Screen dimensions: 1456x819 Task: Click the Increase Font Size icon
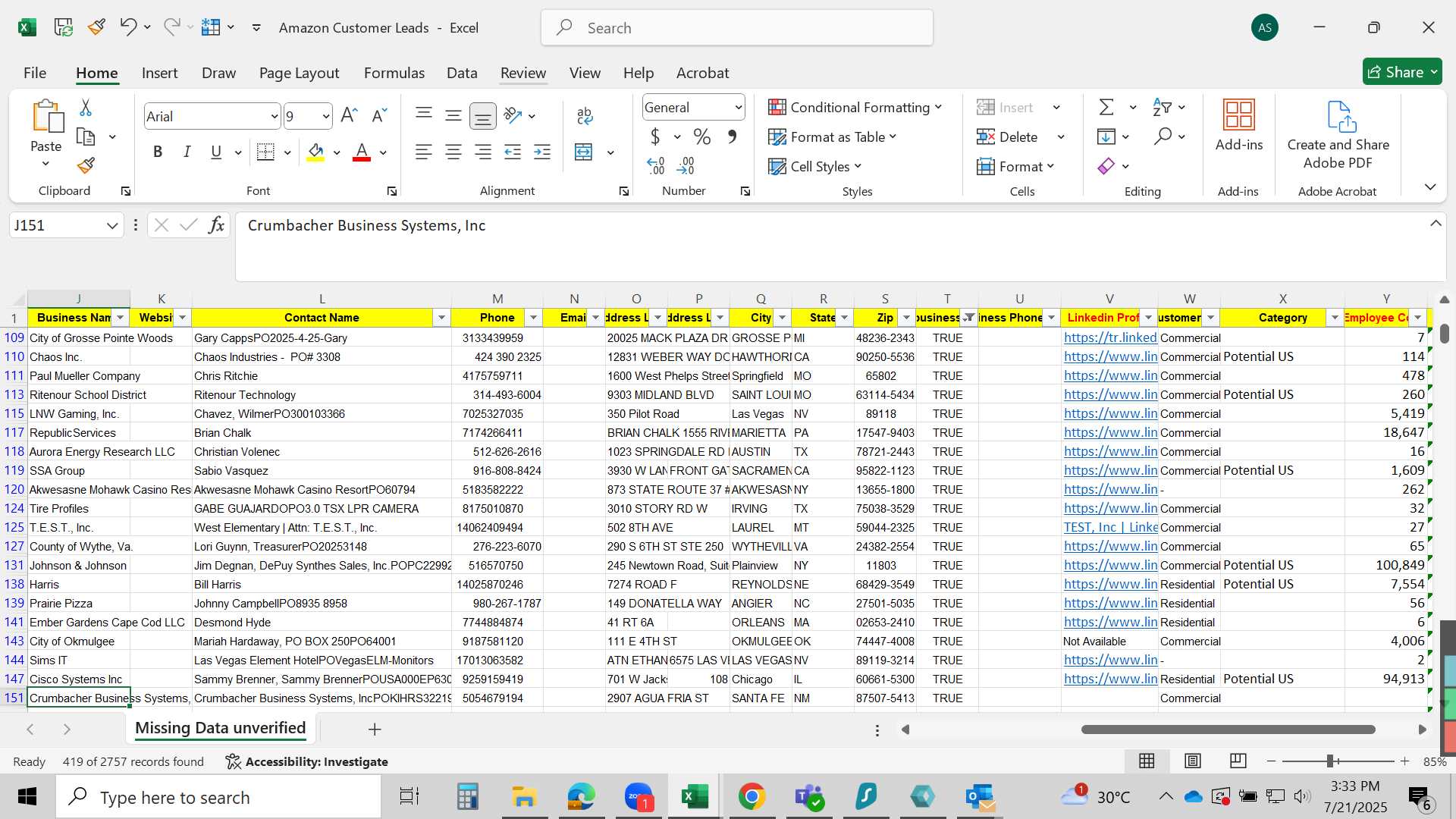point(349,115)
